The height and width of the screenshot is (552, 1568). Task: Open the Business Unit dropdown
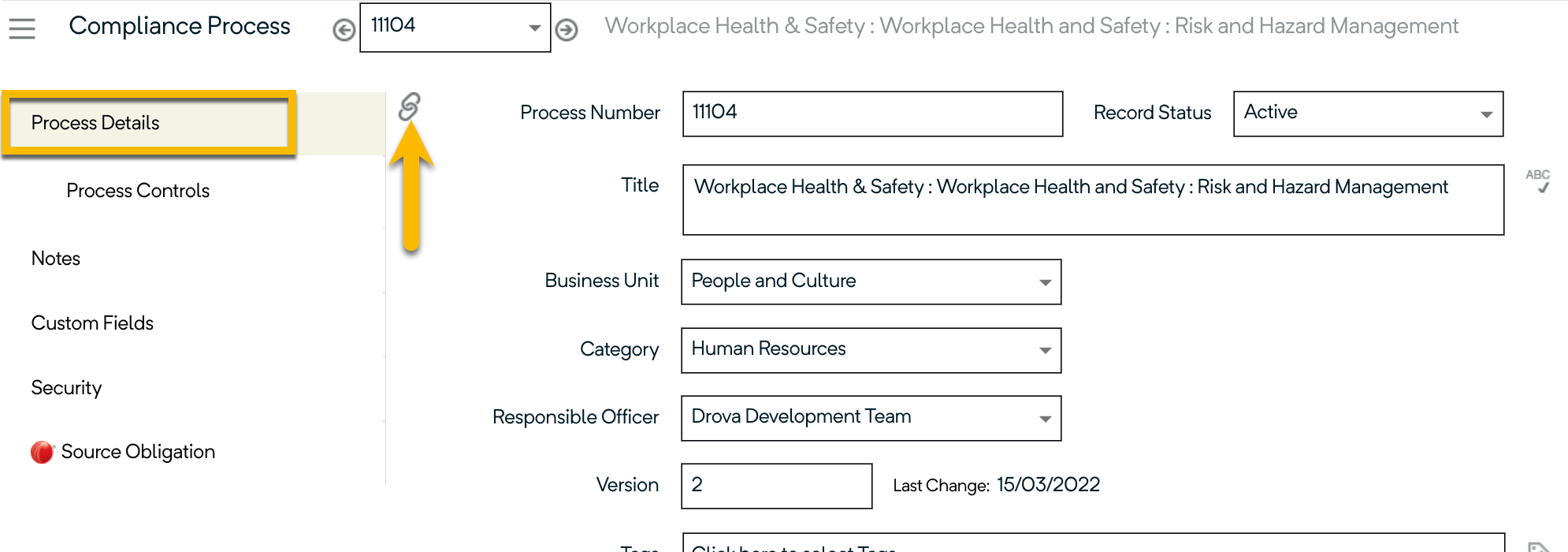1045,282
